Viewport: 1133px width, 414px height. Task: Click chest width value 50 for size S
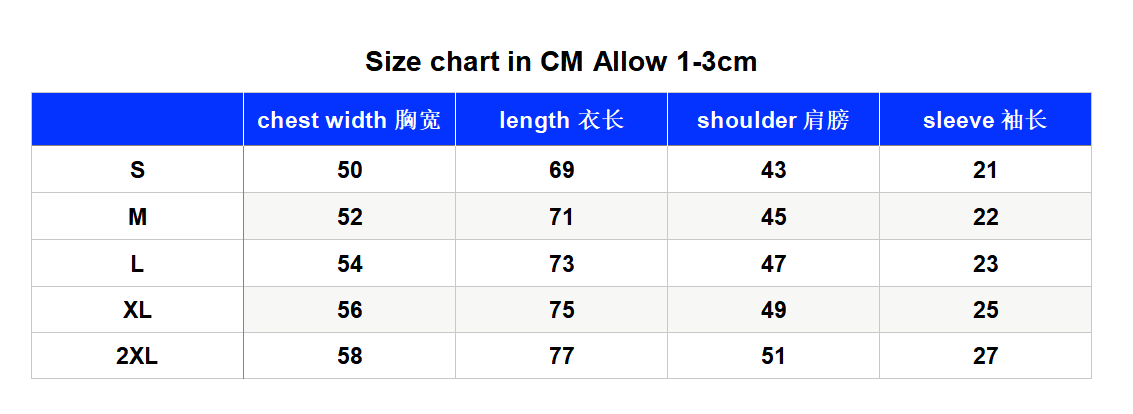click(x=350, y=170)
